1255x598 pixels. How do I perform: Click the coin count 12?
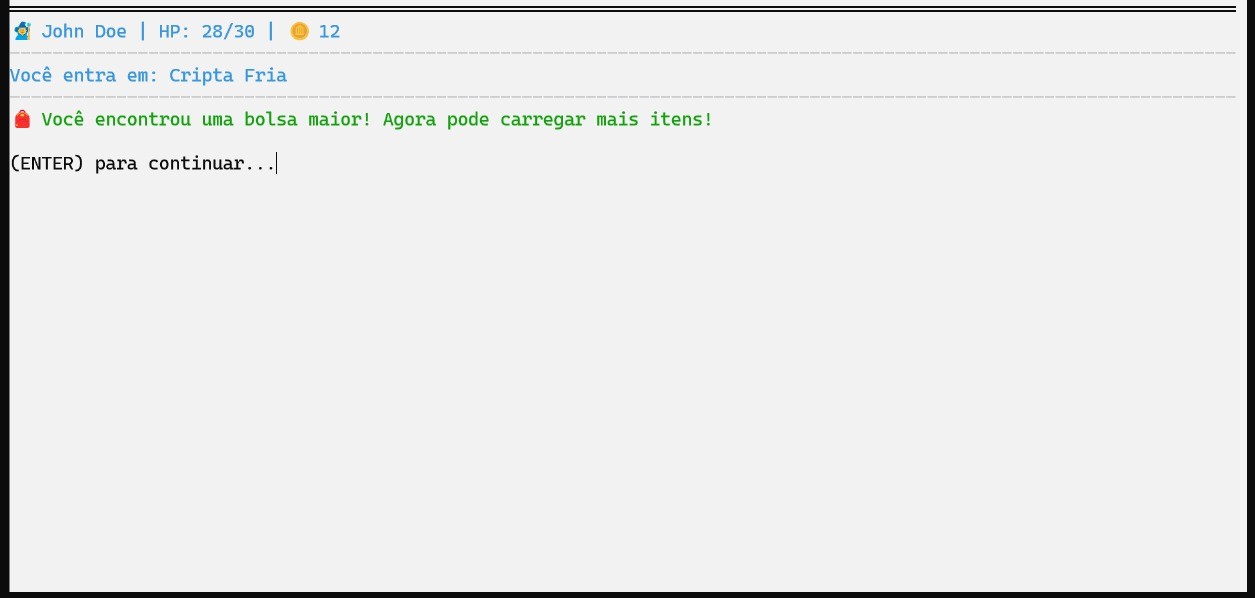pos(329,32)
